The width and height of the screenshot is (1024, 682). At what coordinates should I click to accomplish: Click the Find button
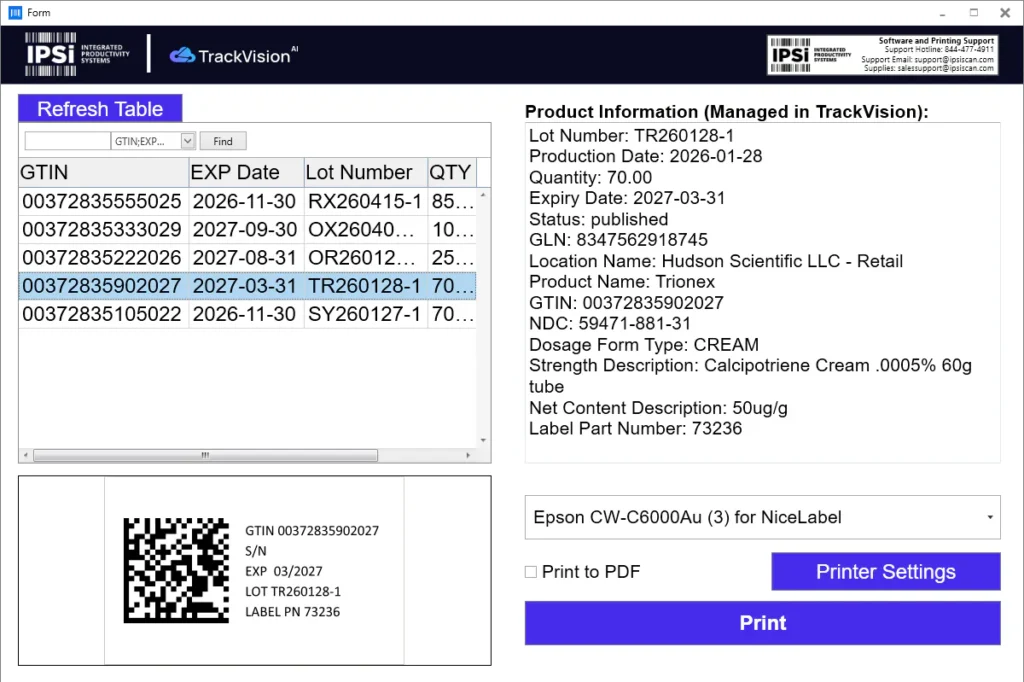[x=223, y=141]
